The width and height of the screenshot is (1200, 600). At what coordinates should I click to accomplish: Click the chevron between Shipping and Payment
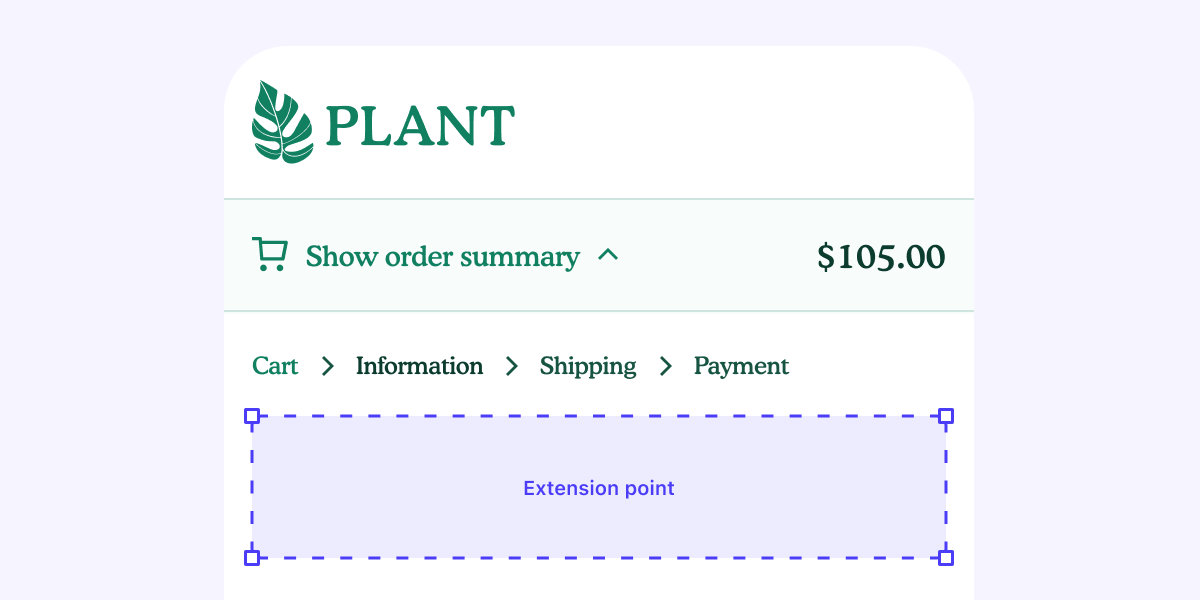pos(666,366)
